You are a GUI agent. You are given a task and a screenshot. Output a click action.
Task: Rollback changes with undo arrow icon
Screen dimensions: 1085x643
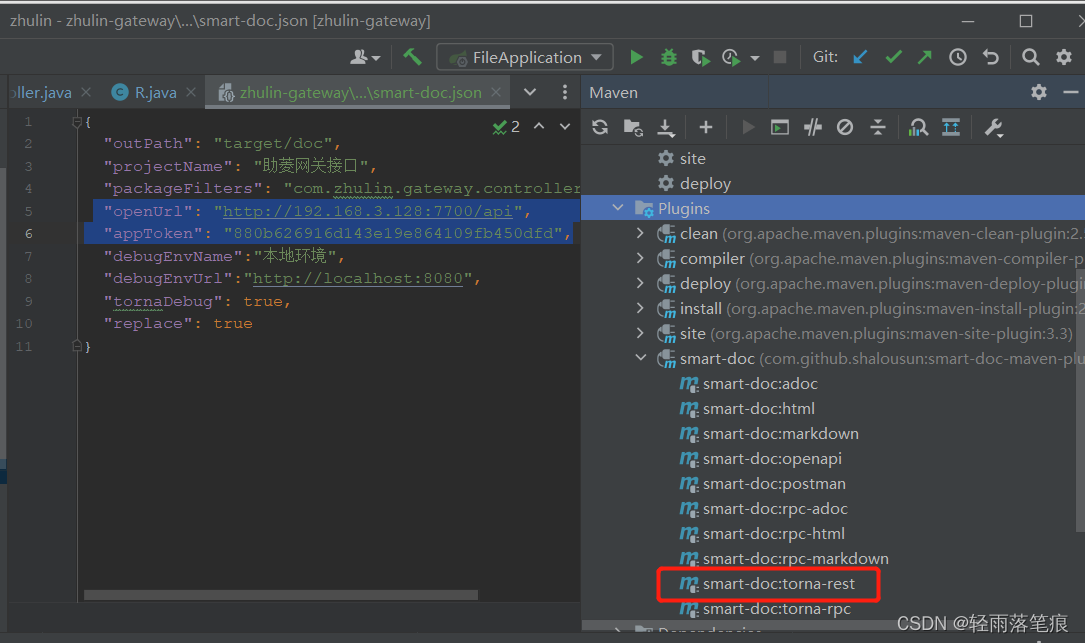click(x=991, y=57)
